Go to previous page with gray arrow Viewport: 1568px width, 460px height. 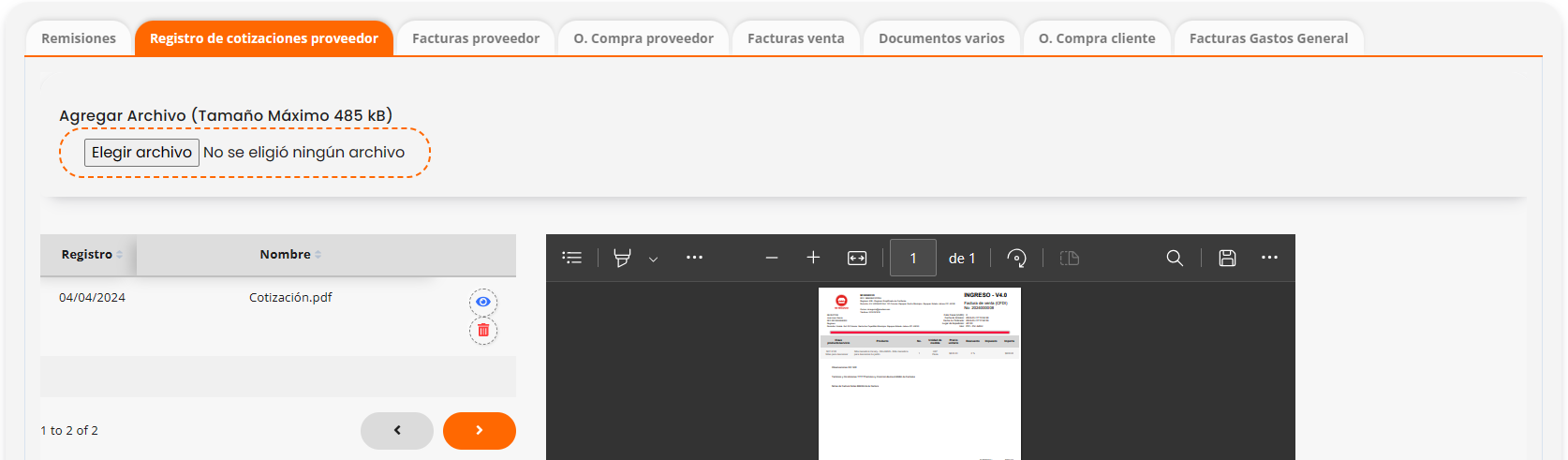[x=397, y=431]
